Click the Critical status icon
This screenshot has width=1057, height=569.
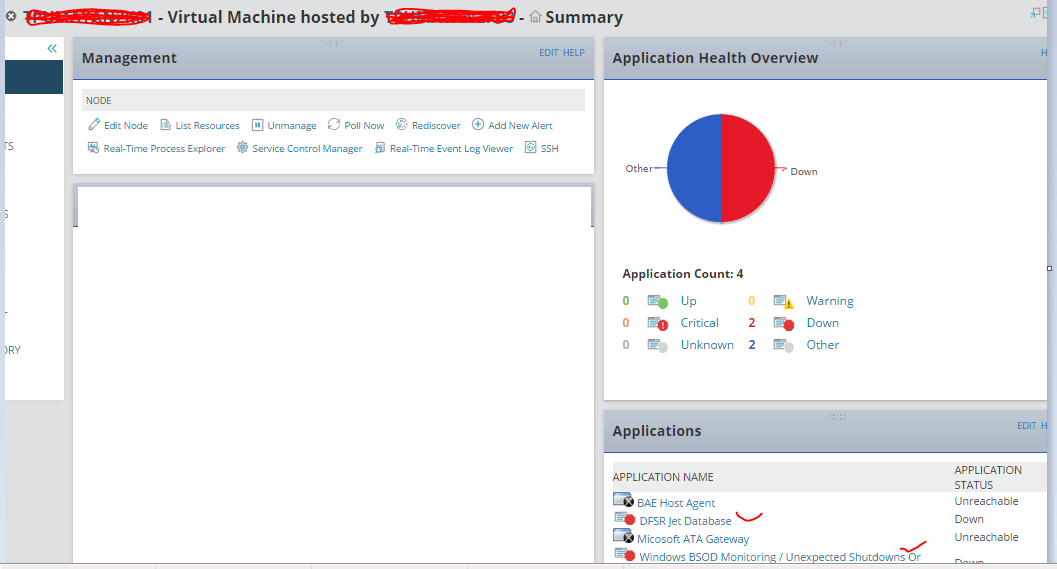click(x=657, y=324)
